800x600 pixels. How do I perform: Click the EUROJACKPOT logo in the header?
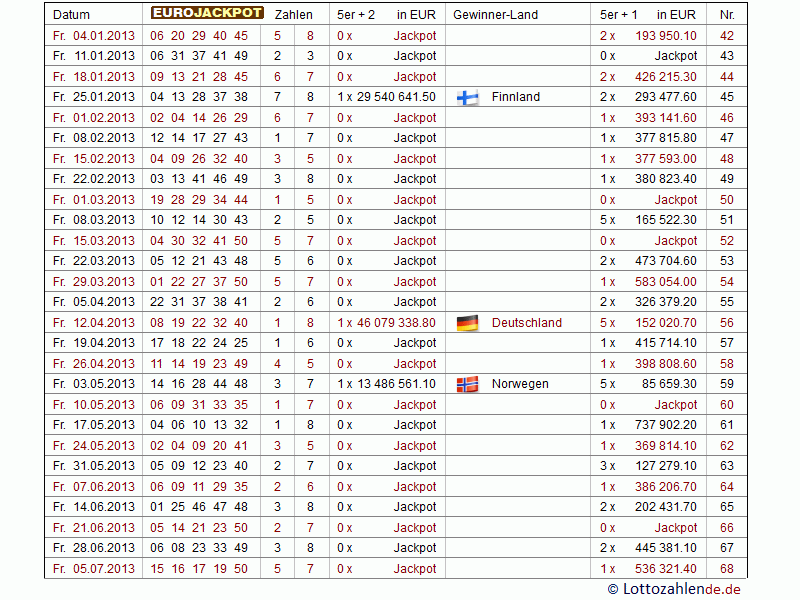pyautogui.click(x=207, y=13)
